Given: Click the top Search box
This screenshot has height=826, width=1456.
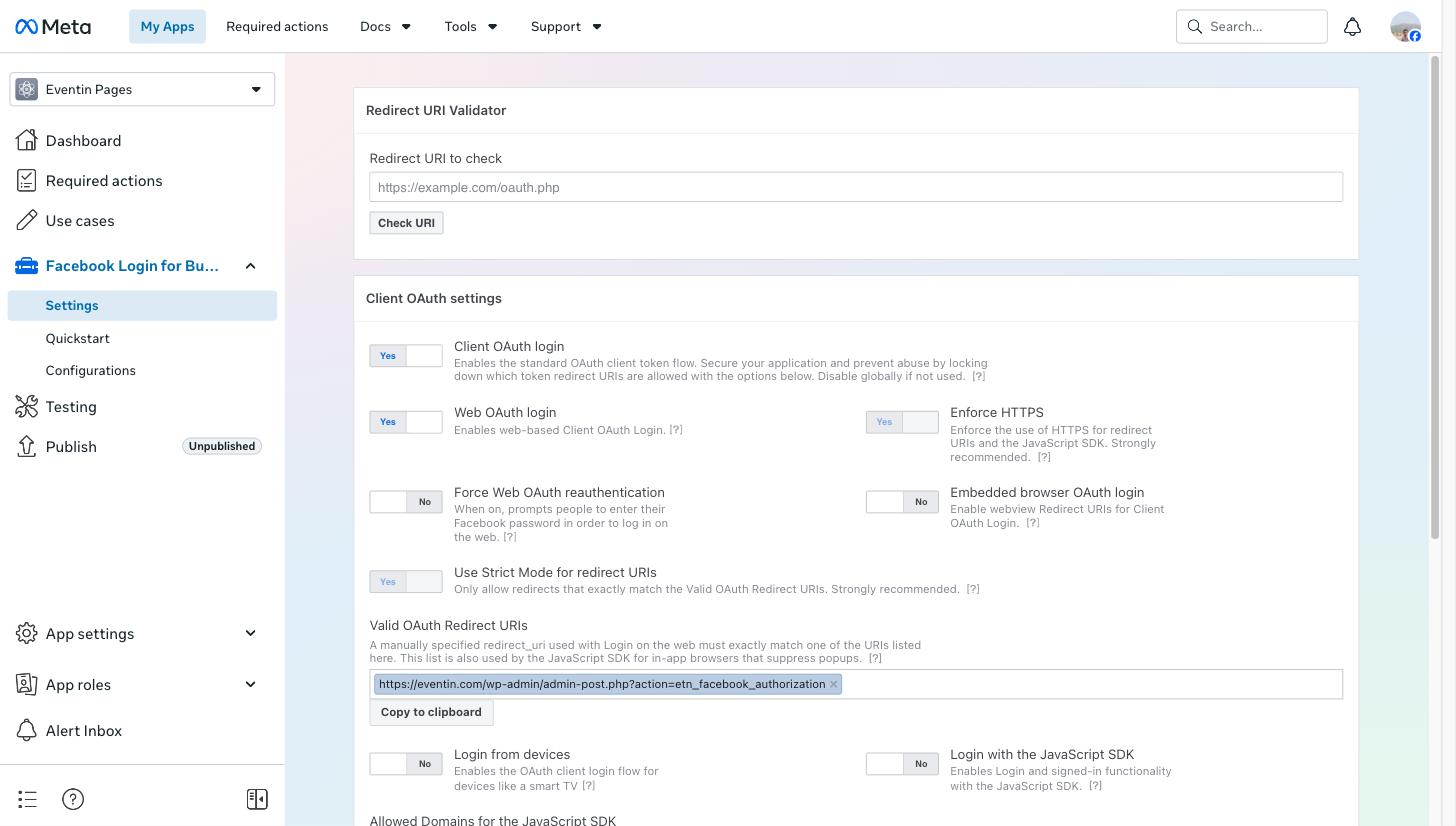Looking at the screenshot, I should click(1252, 27).
